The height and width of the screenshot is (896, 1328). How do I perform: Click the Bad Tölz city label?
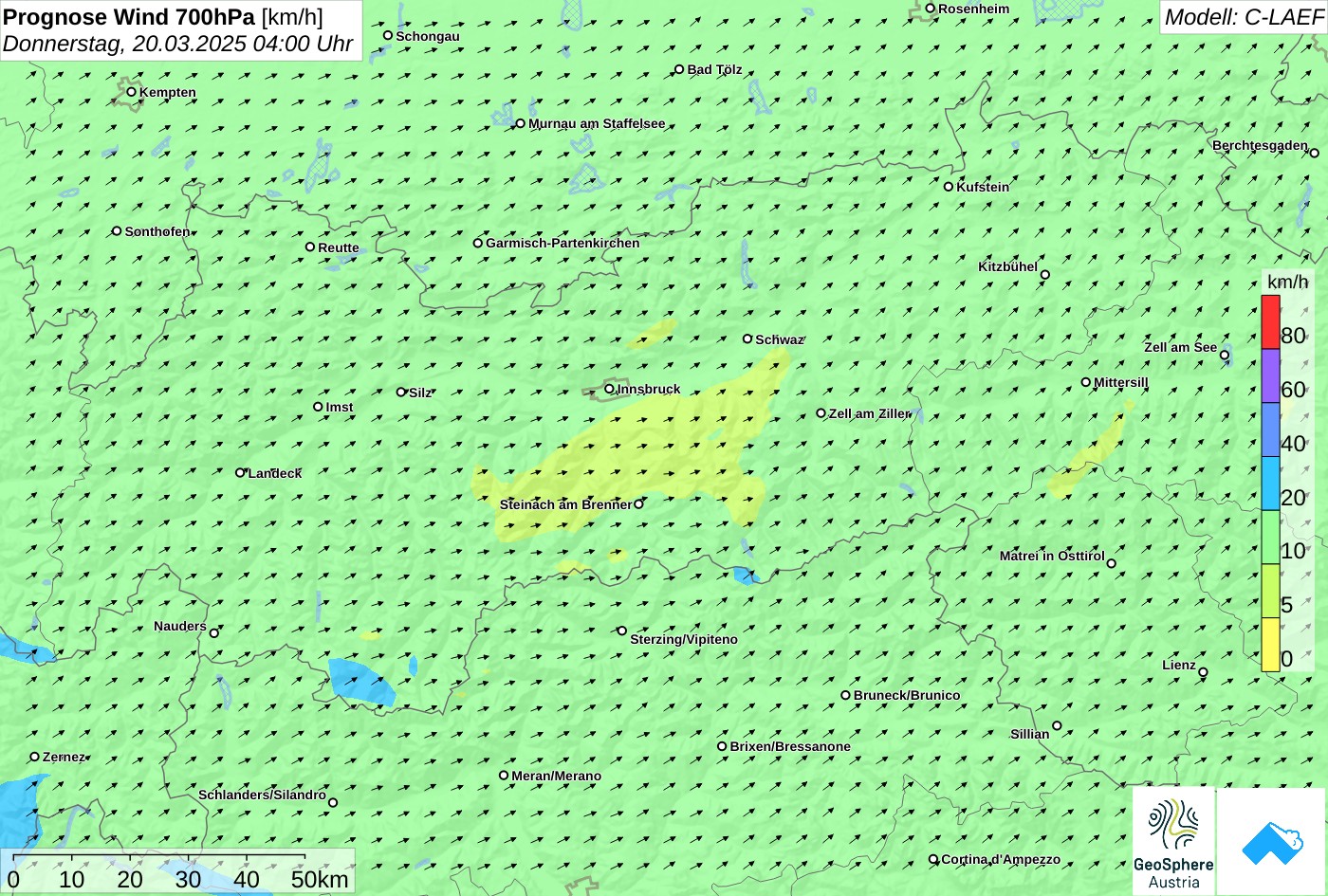click(x=715, y=69)
